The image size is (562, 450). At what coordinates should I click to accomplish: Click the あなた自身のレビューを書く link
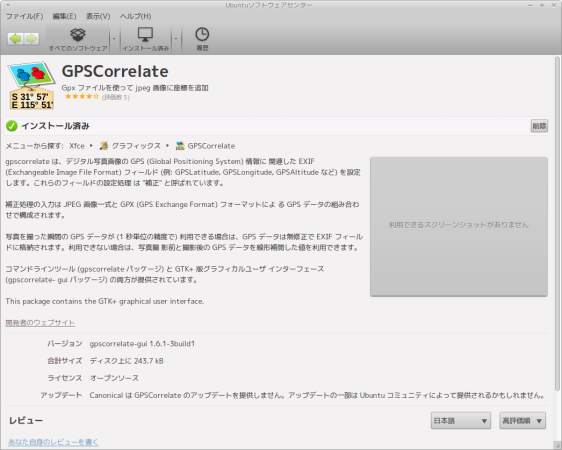(x=53, y=442)
